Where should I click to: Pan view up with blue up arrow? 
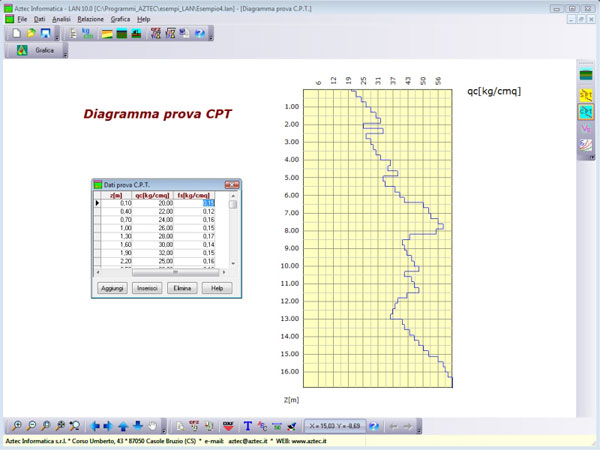point(123,426)
